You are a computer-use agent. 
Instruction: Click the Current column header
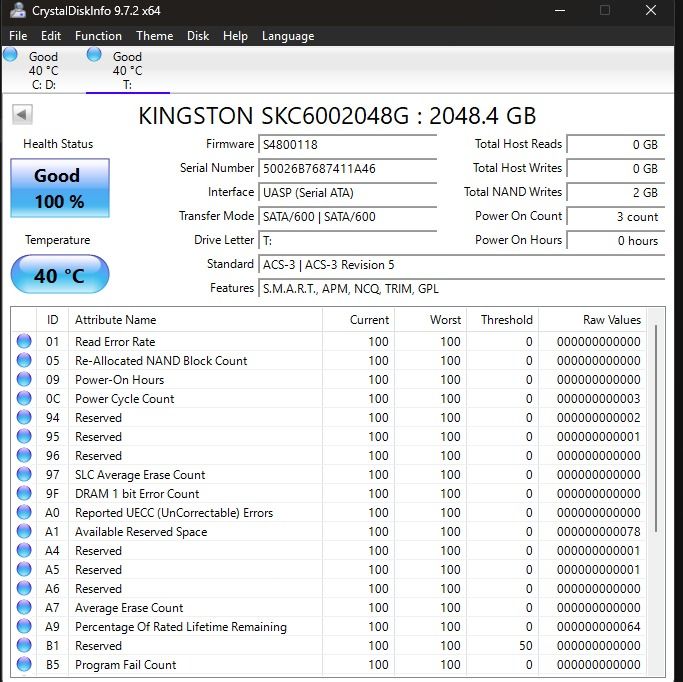358,320
